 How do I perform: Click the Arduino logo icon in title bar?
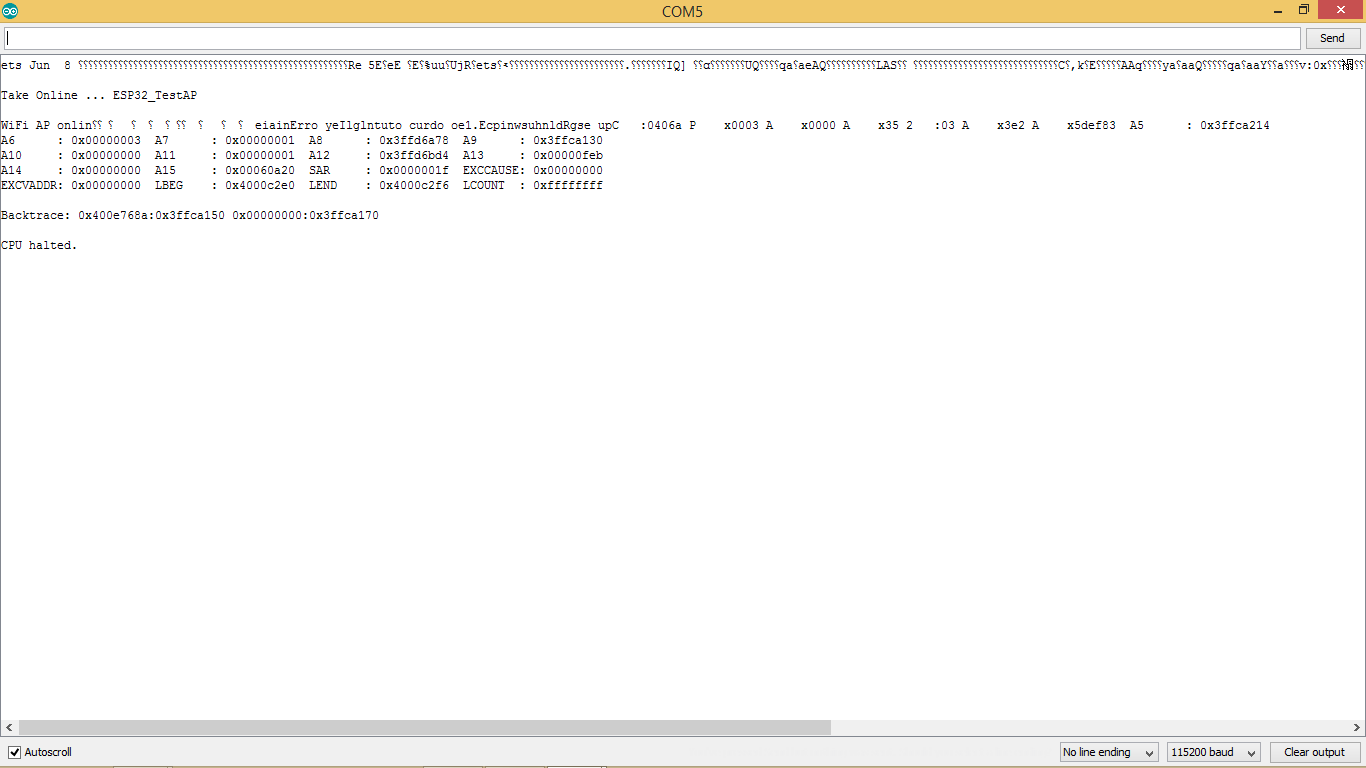tap(10, 11)
